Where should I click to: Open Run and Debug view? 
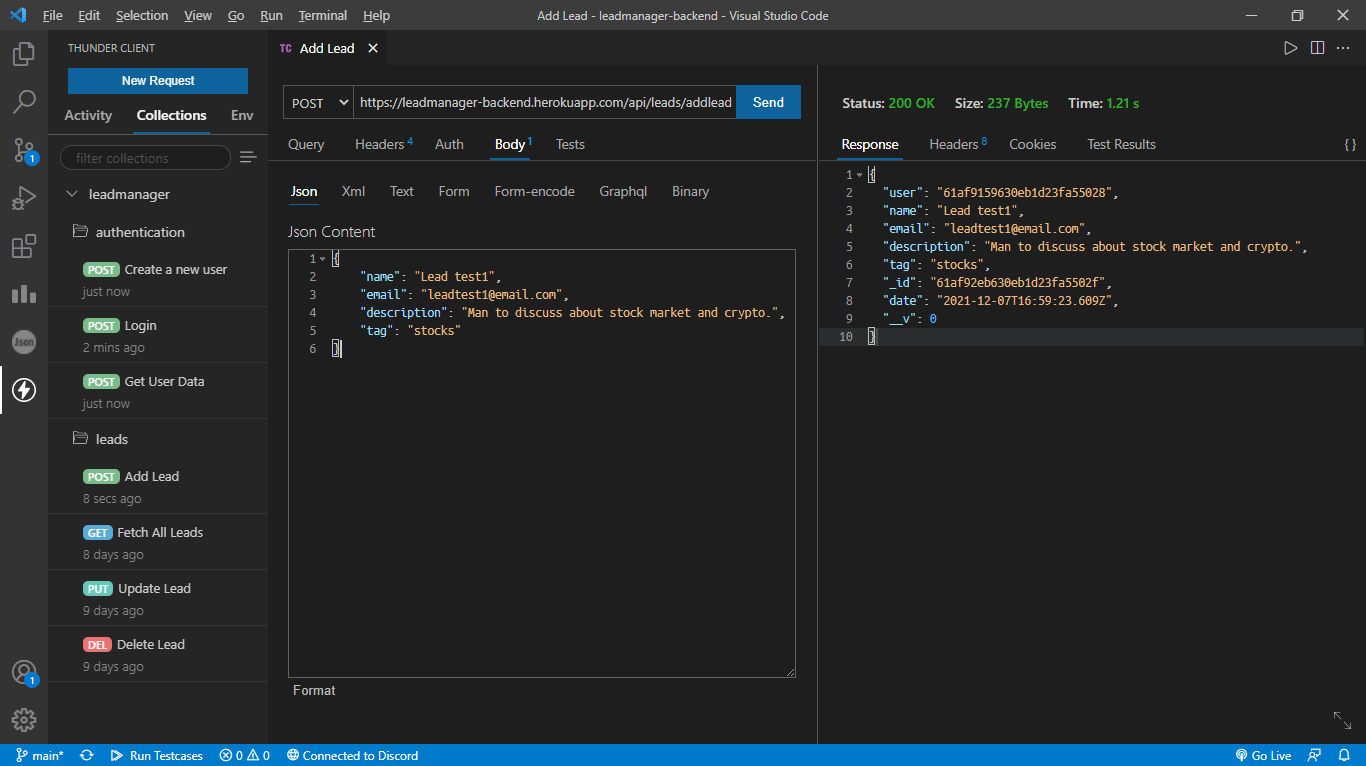point(24,198)
